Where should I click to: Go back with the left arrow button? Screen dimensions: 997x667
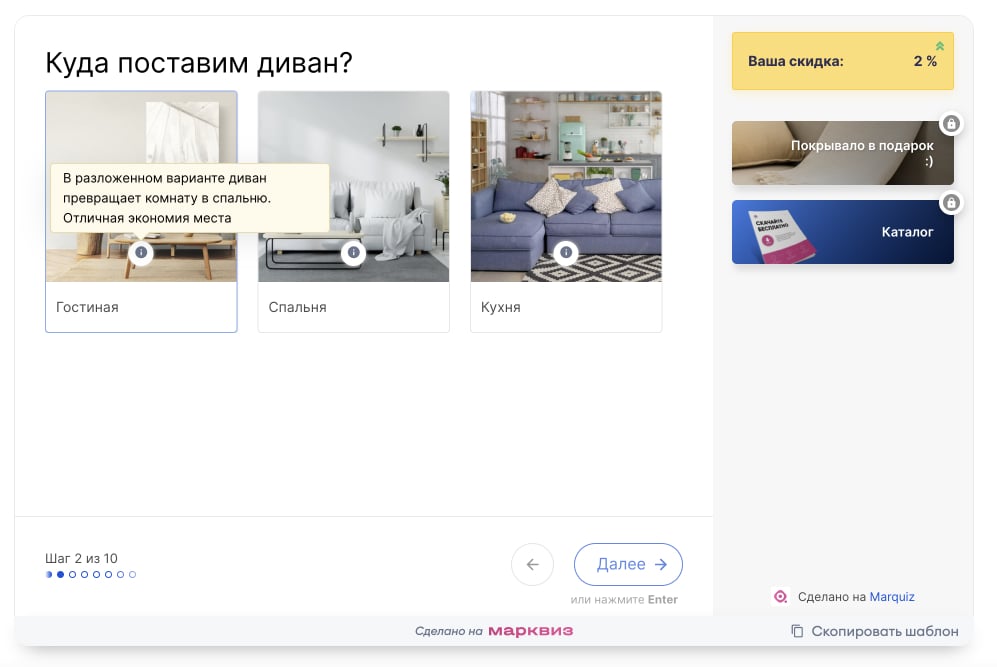pos(532,564)
